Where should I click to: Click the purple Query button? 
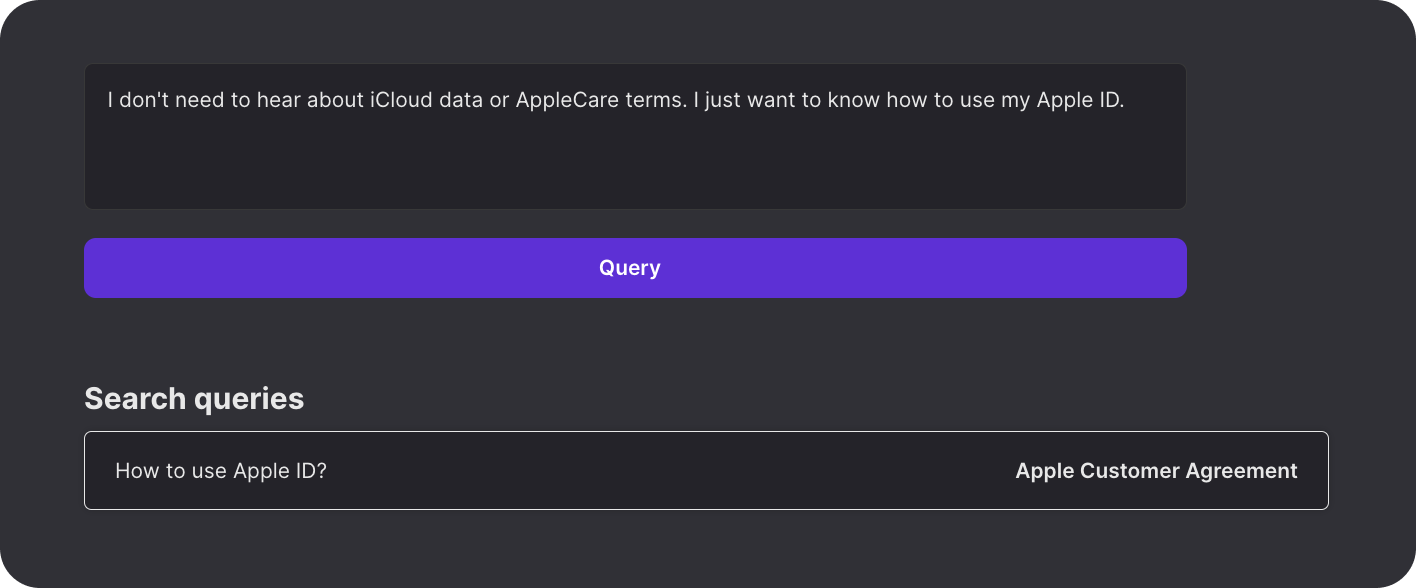click(x=635, y=268)
